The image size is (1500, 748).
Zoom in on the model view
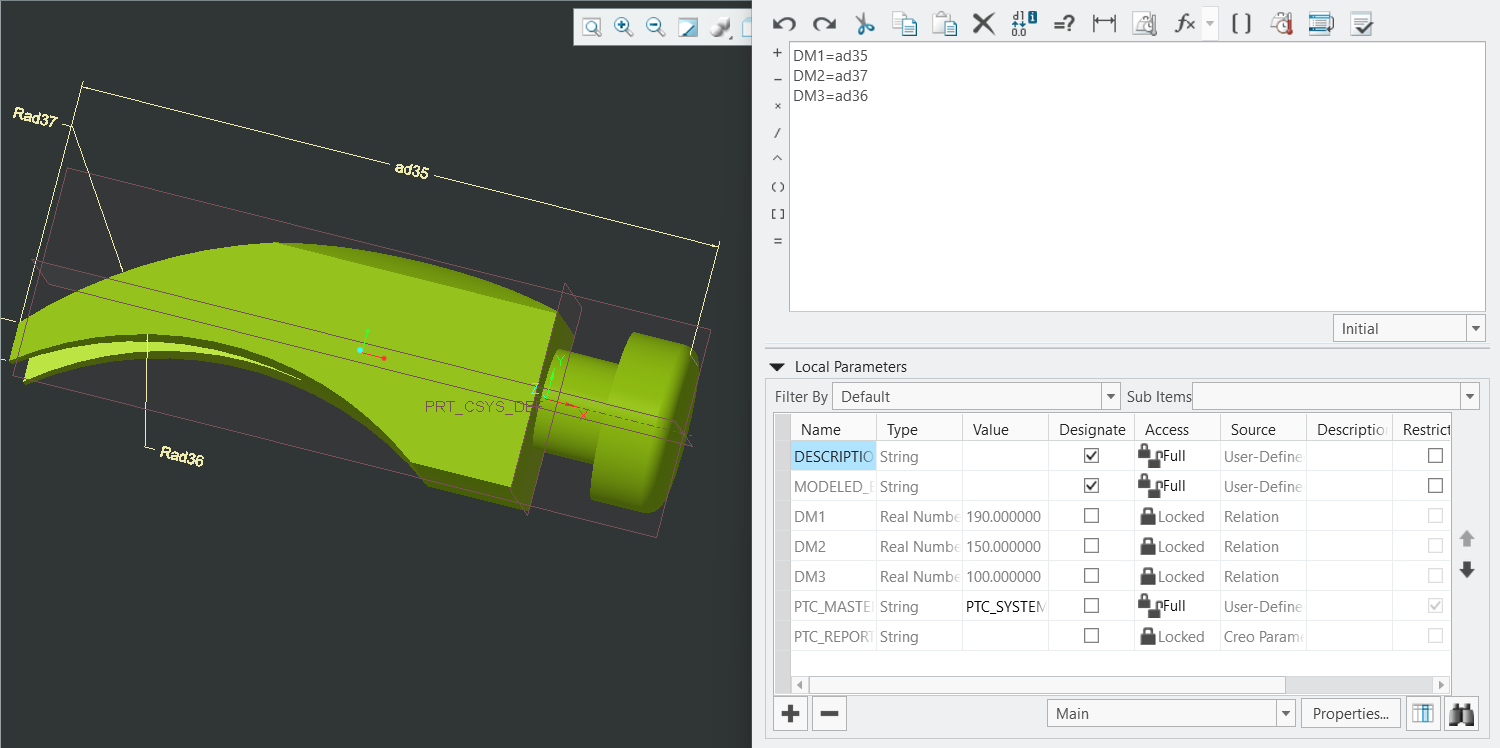click(624, 28)
